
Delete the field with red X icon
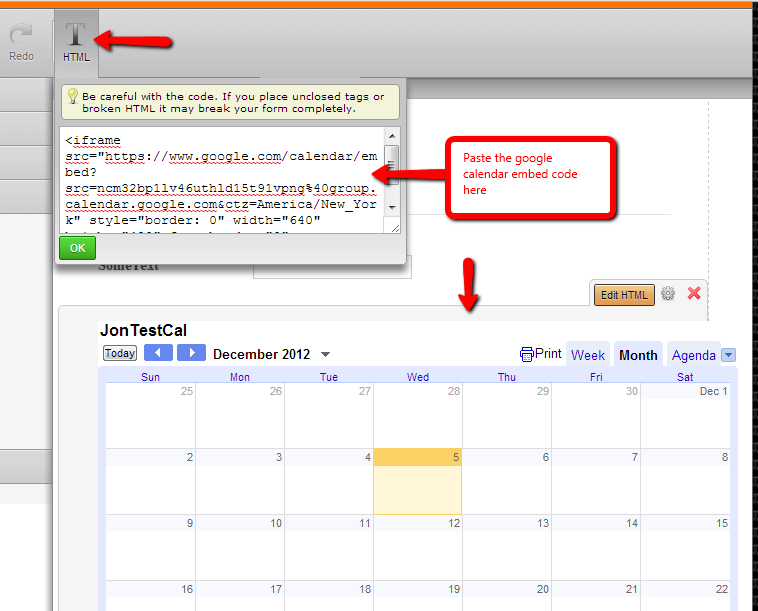(694, 294)
